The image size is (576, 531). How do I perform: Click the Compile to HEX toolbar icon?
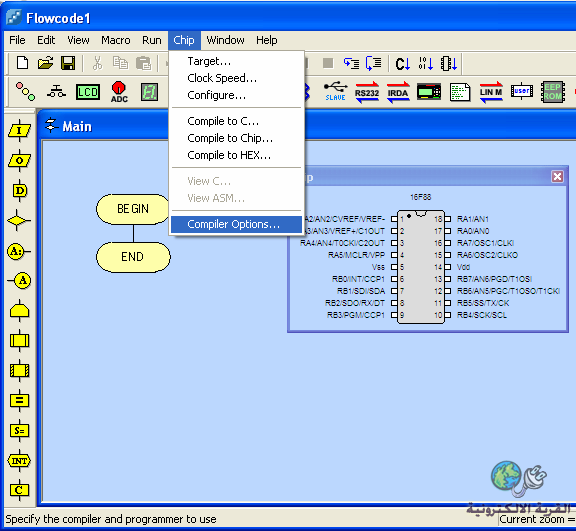tap(426, 64)
